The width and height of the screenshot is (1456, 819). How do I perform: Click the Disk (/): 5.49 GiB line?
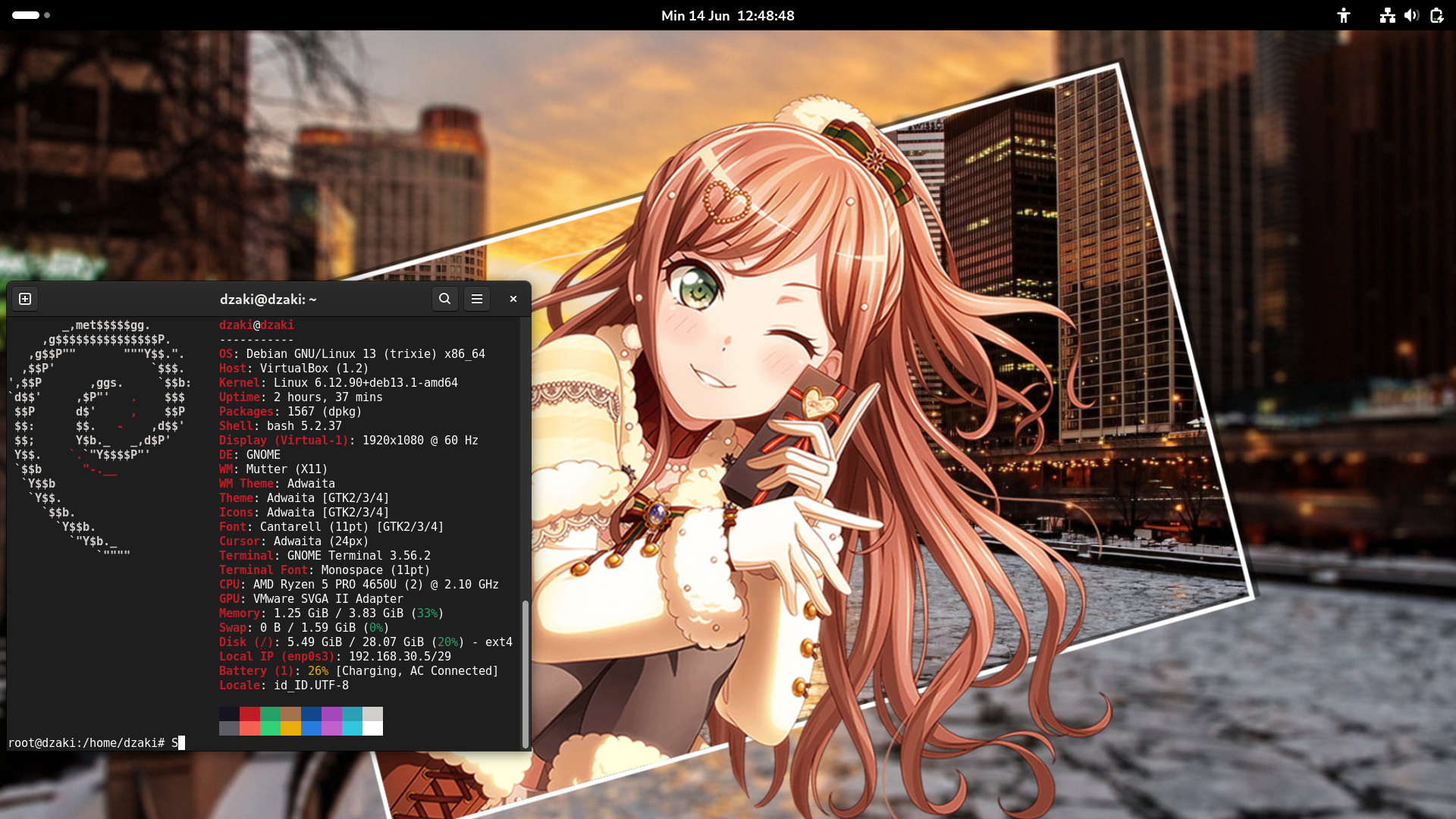point(366,642)
